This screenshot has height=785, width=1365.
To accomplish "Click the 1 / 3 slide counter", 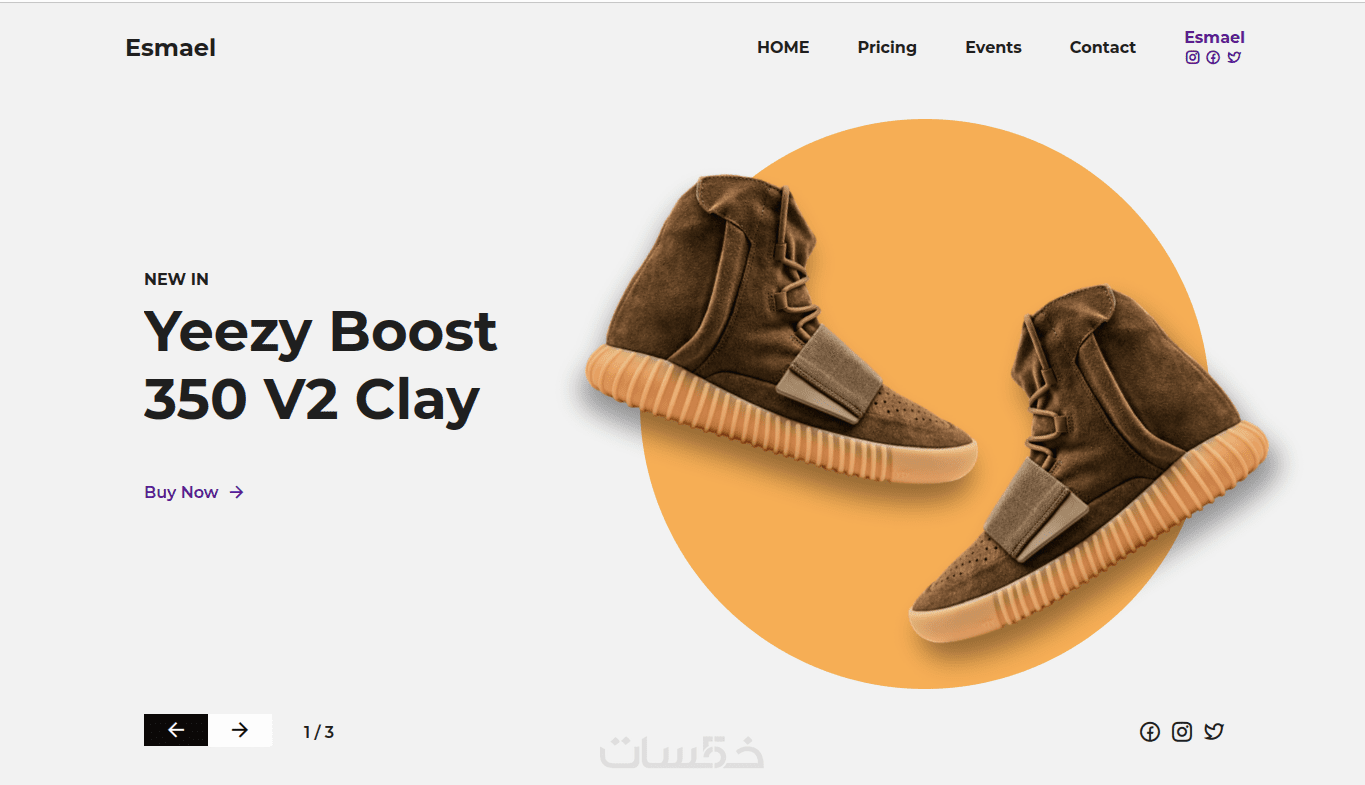I will click(x=318, y=732).
